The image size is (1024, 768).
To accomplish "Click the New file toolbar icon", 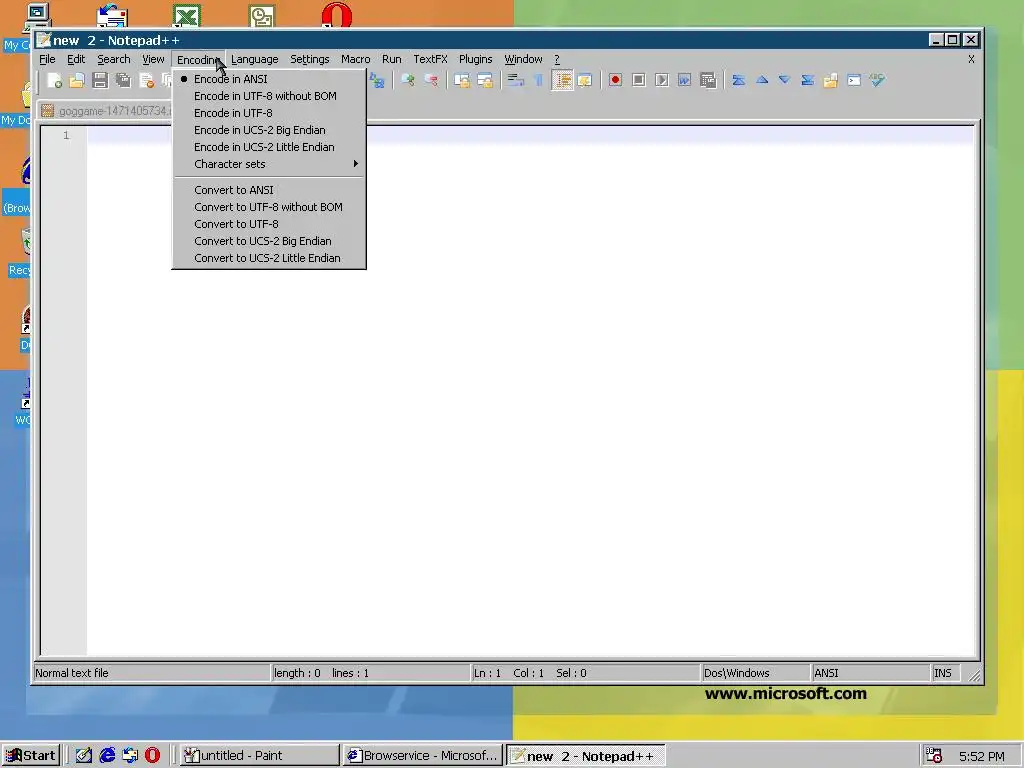I will click(x=55, y=80).
